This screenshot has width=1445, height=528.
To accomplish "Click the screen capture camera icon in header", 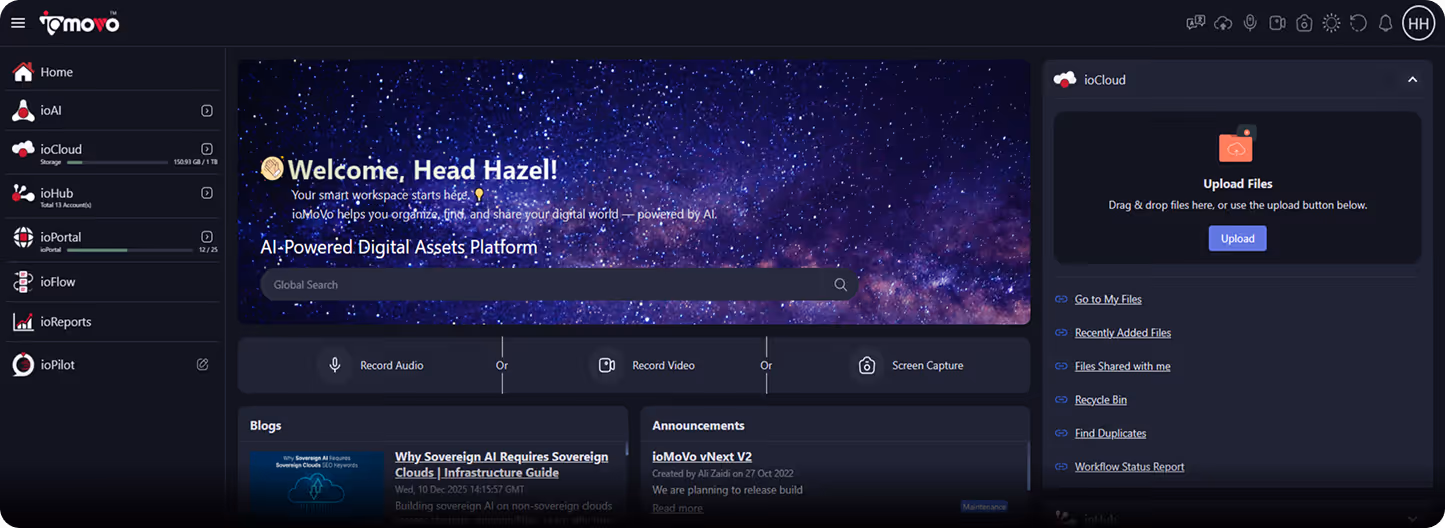I will point(1304,23).
